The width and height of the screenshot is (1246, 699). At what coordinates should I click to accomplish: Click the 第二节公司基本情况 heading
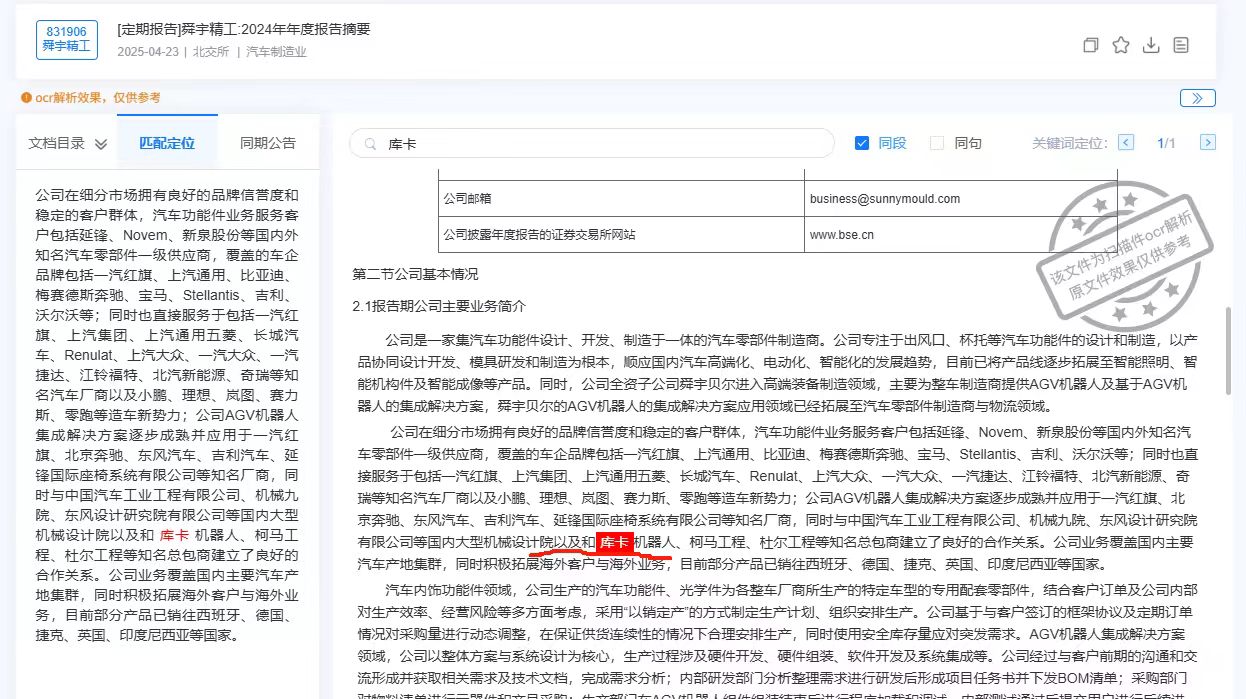click(416, 274)
